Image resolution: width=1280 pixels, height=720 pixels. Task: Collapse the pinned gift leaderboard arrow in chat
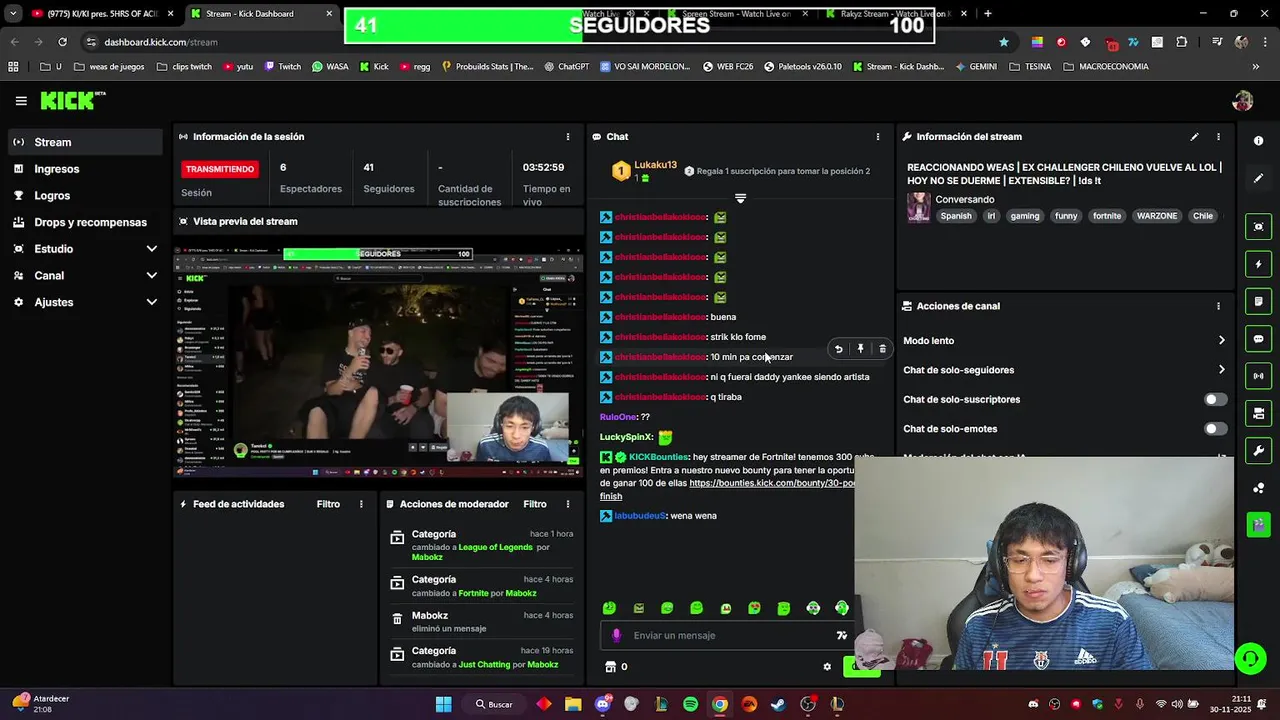[740, 198]
